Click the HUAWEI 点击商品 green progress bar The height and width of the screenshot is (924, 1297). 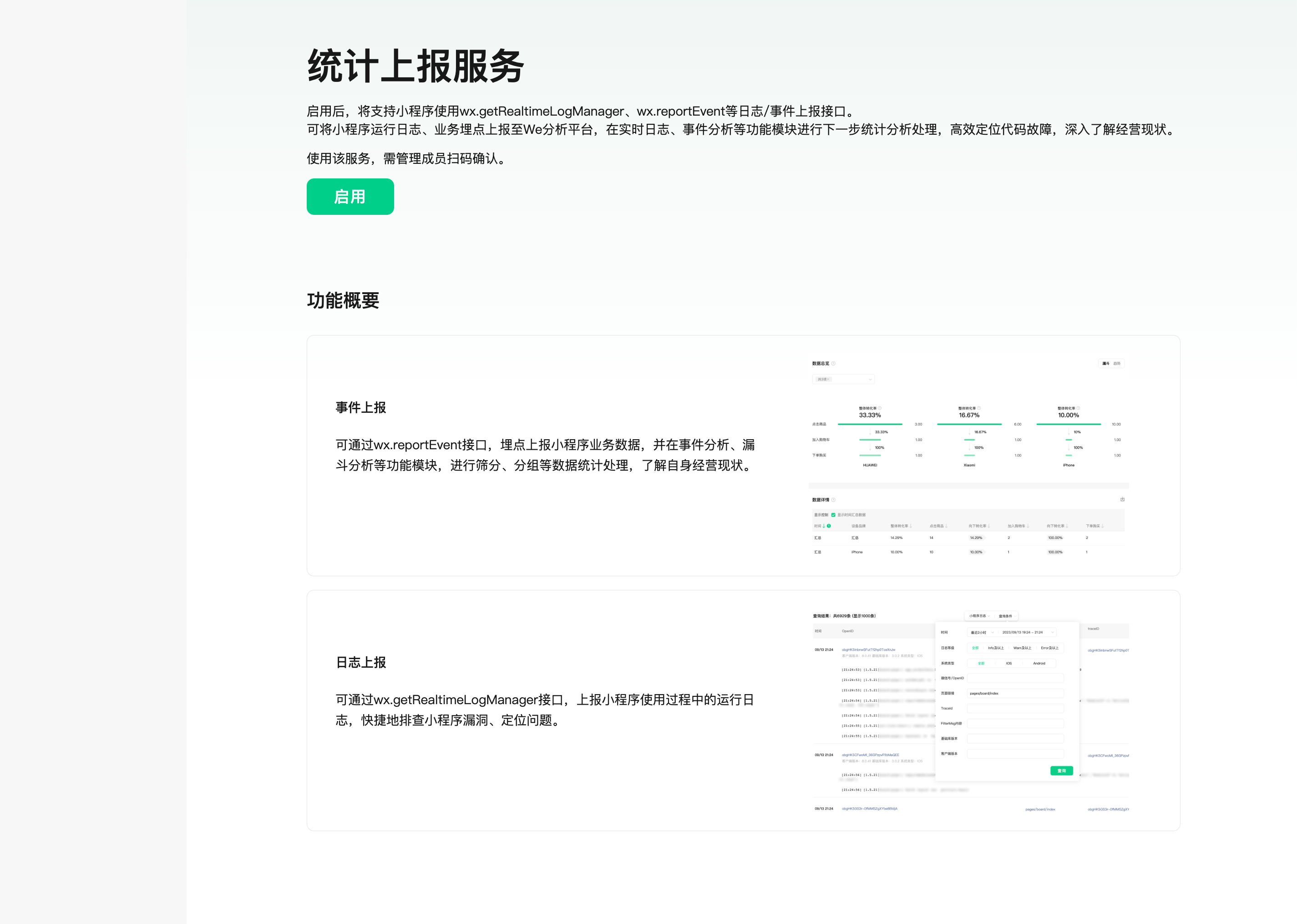(870, 424)
